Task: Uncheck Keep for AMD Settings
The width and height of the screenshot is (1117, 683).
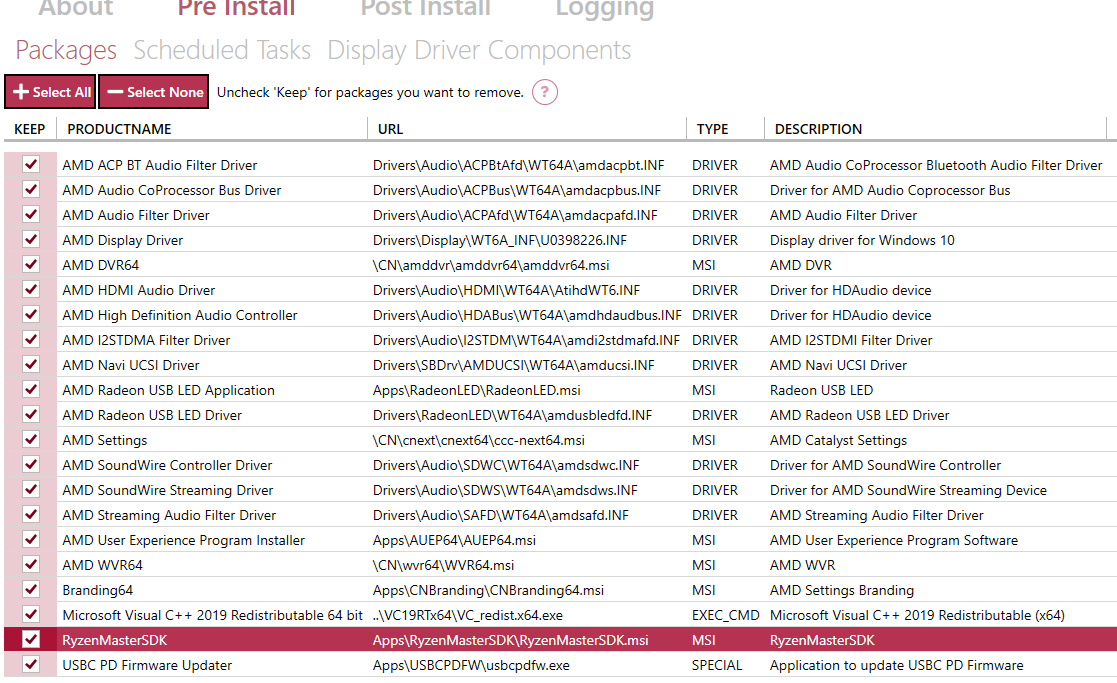Action: point(31,439)
